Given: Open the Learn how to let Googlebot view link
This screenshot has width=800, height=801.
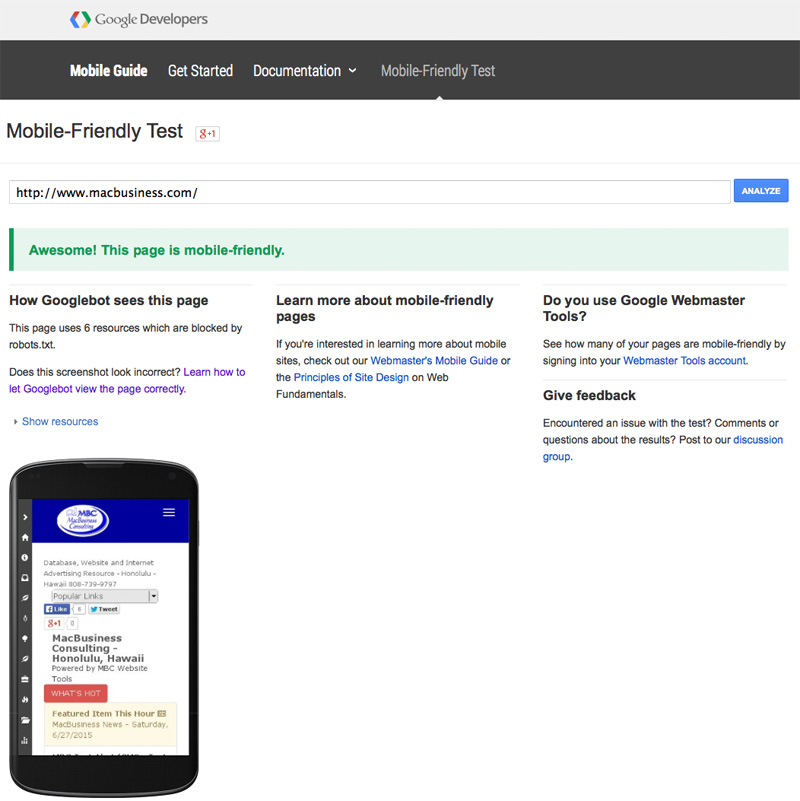Looking at the screenshot, I should pyautogui.click(x=127, y=381).
